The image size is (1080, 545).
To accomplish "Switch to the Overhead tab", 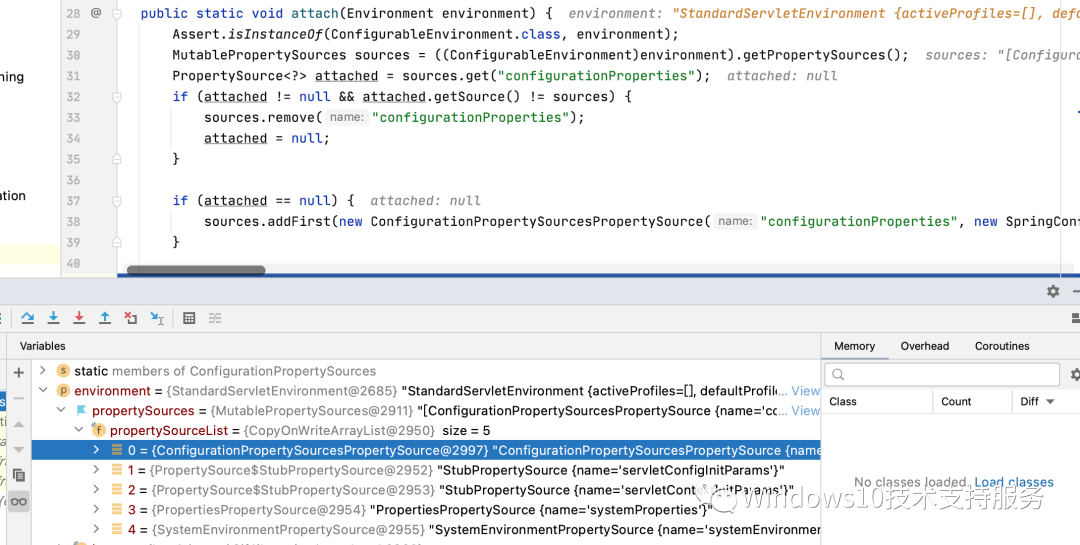I will (x=924, y=346).
